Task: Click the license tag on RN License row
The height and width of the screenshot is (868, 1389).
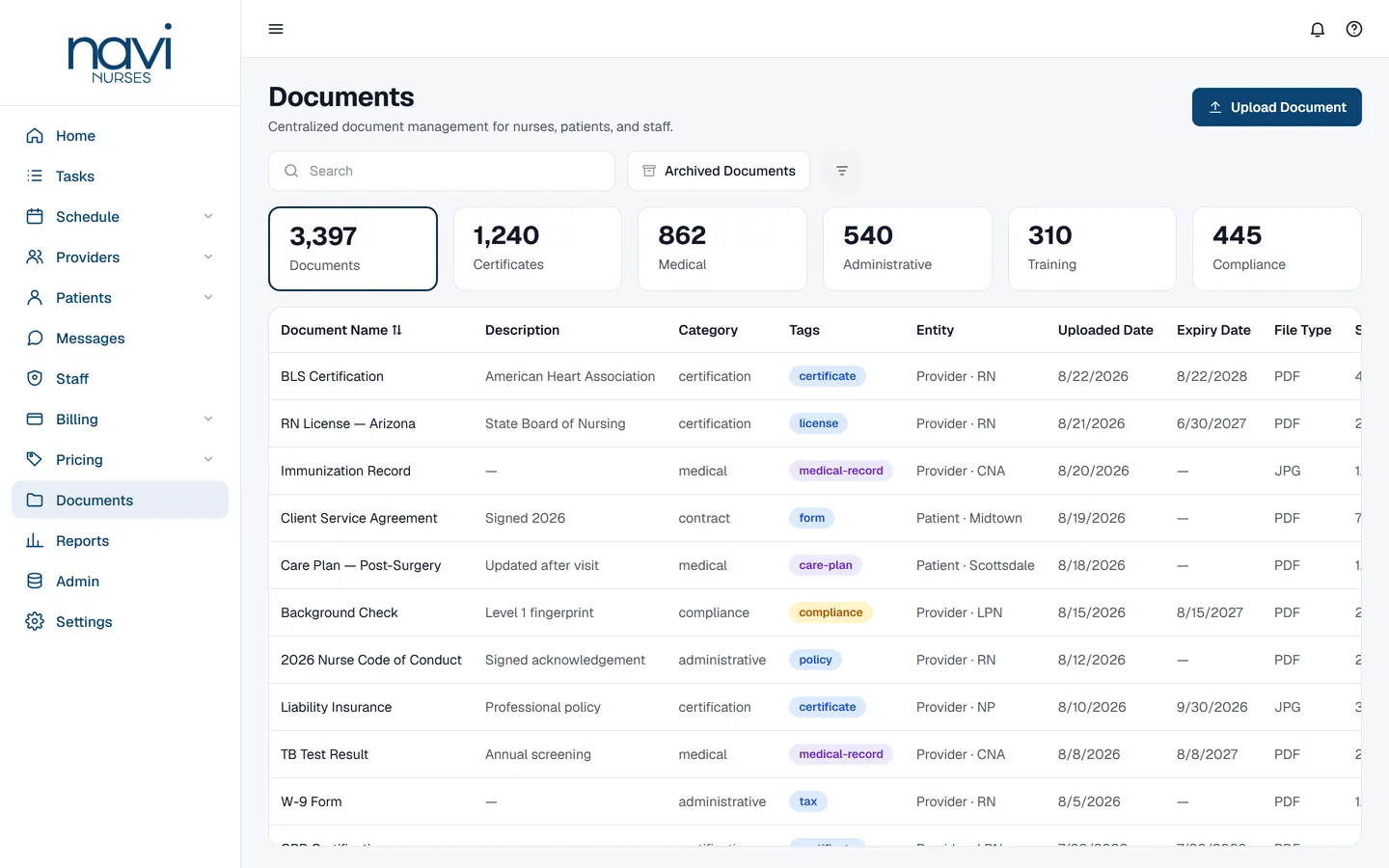Action: coord(819,423)
